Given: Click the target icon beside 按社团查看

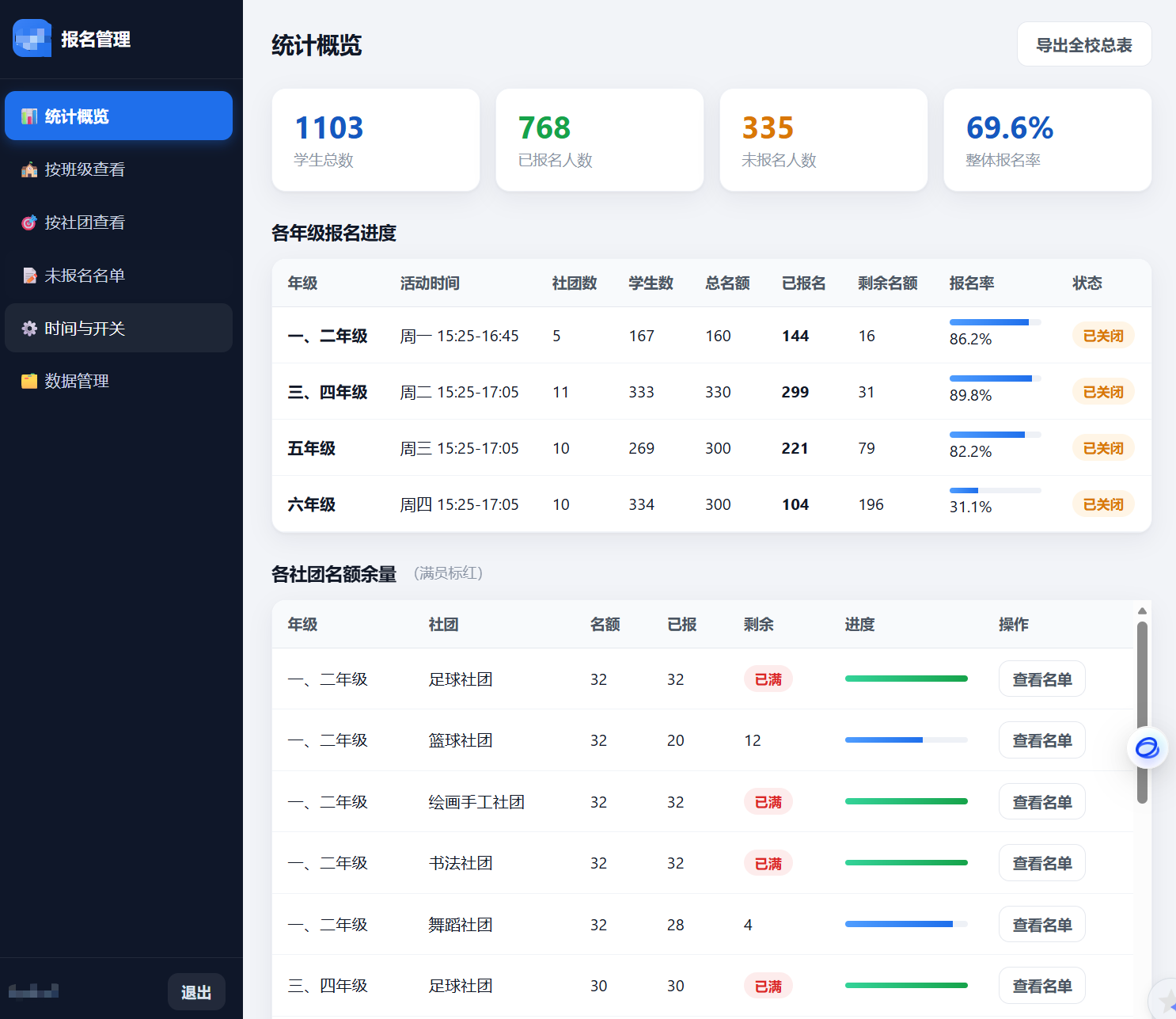Looking at the screenshot, I should pos(29,222).
